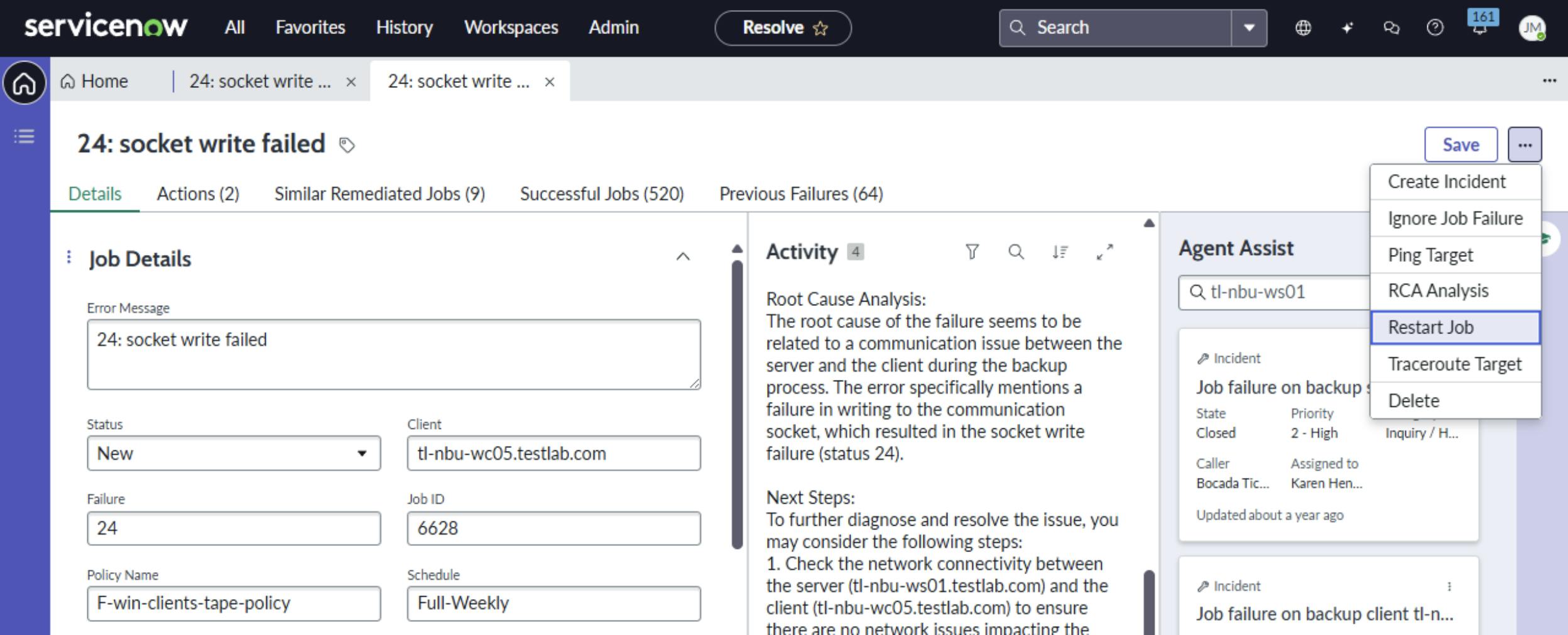Click the globe icon in header
Screen dimensions: 1568x635
1303,28
